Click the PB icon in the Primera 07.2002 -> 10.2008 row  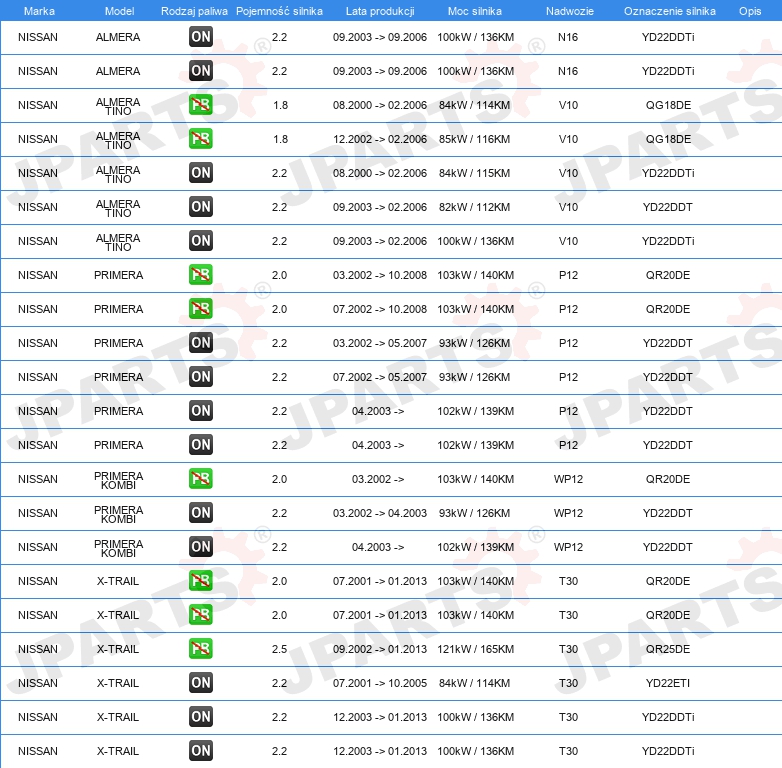200,308
